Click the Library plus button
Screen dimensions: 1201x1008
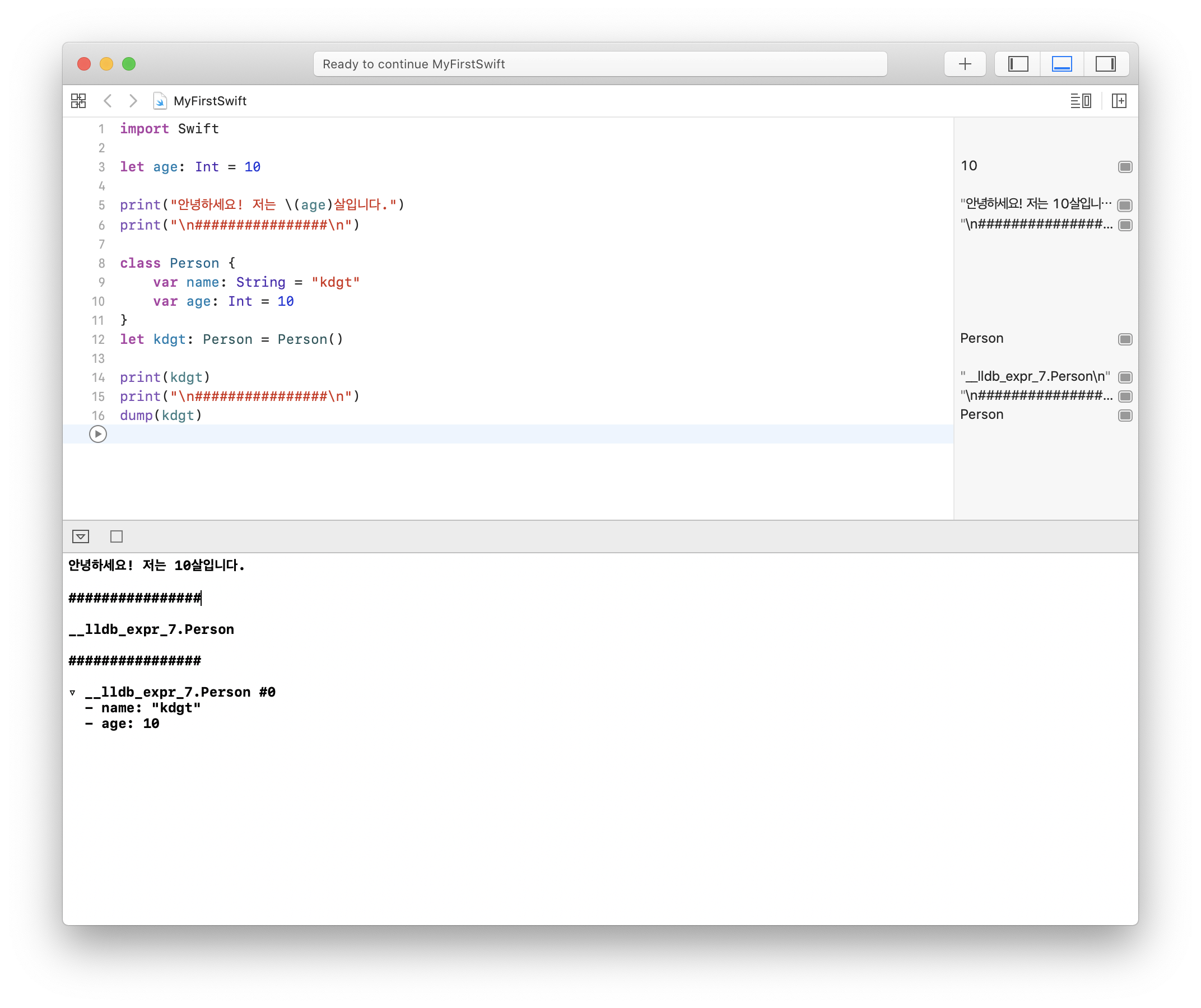point(965,64)
